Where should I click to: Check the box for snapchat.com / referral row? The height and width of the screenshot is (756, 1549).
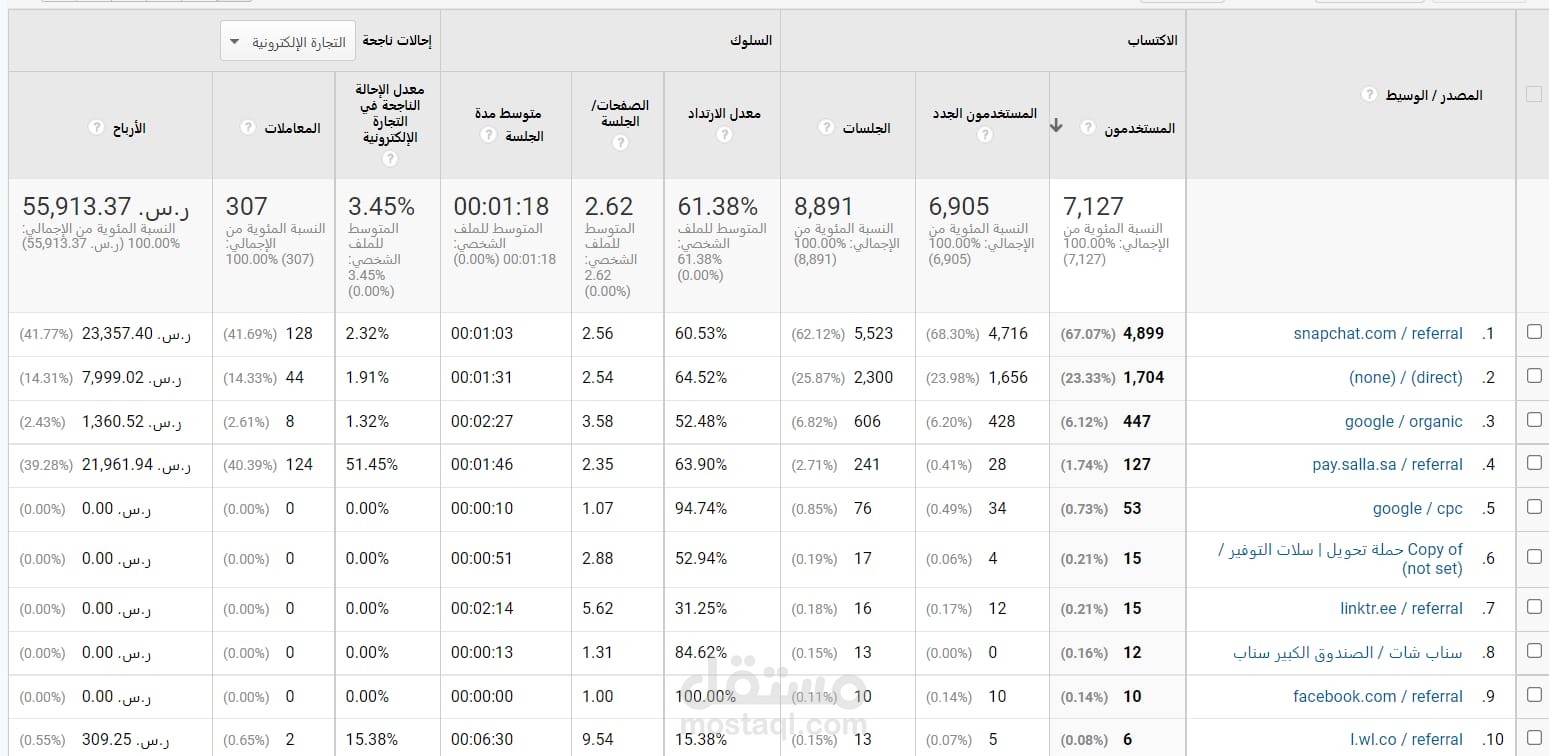[x=1534, y=333]
